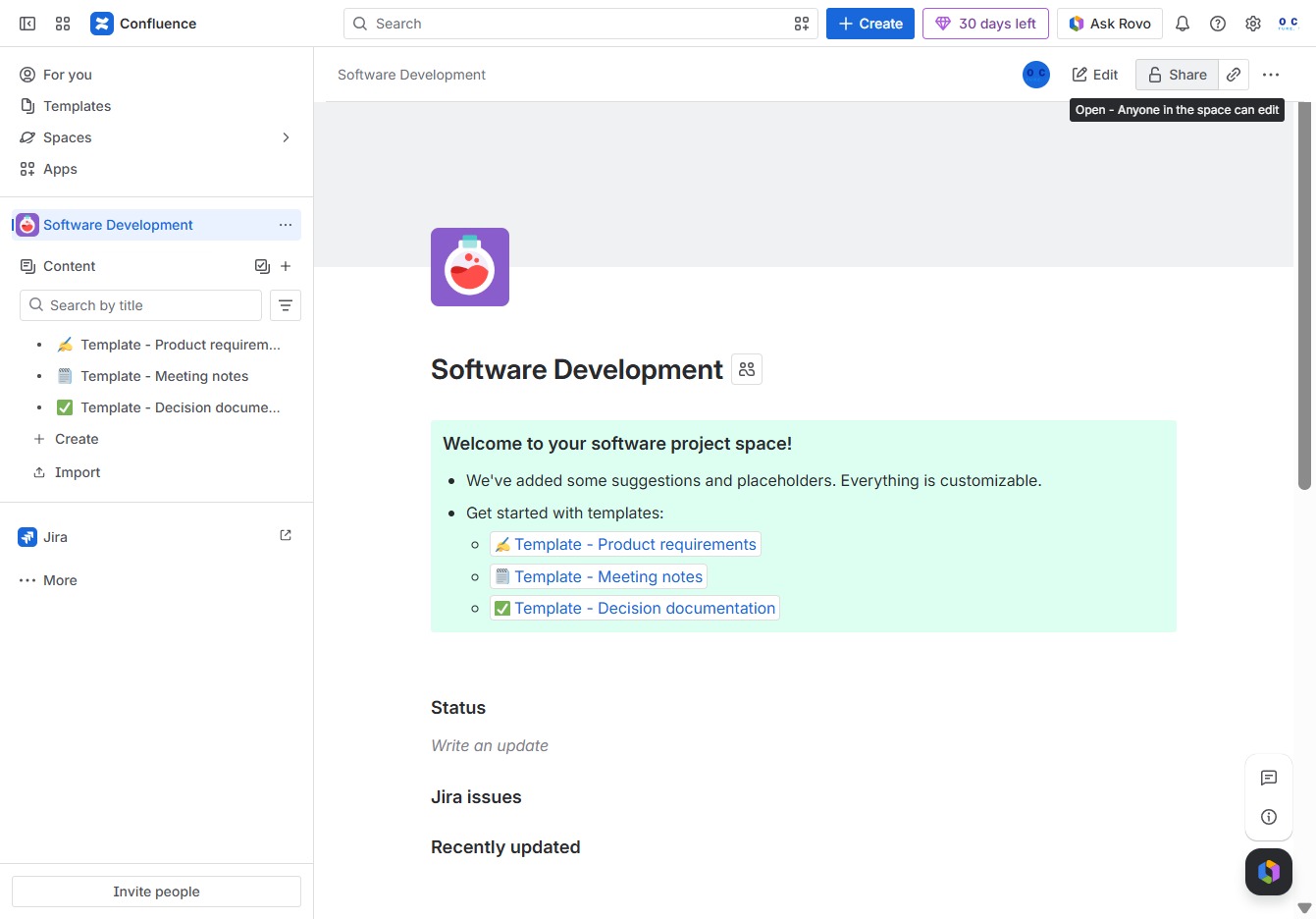Click the search options icon in the search bar
1316x919 pixels.
(802, 24)
